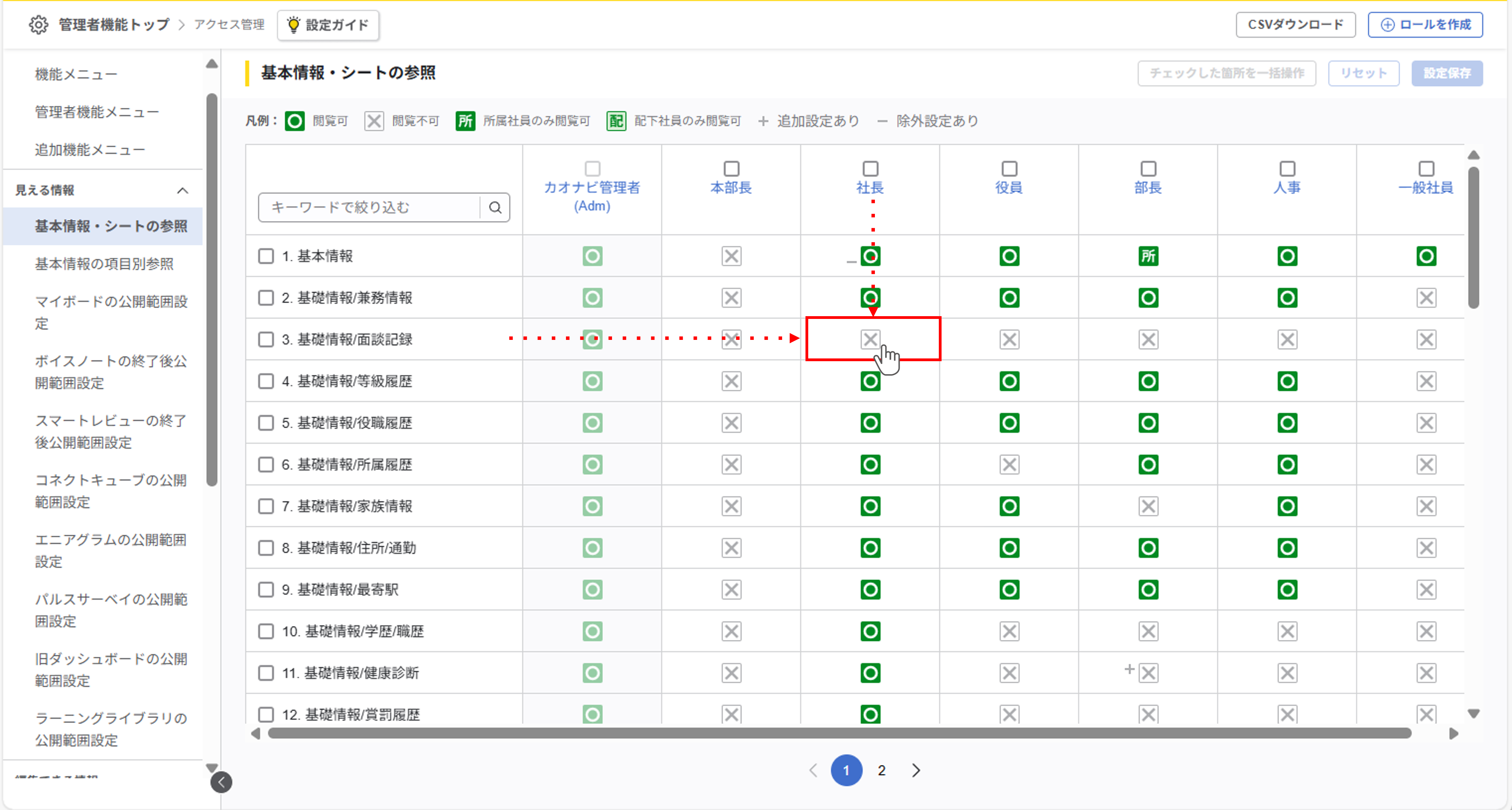Collapse sidebar with round arrow button
The width and height of the screenshot is (1512, 810).
coord(221,782)
